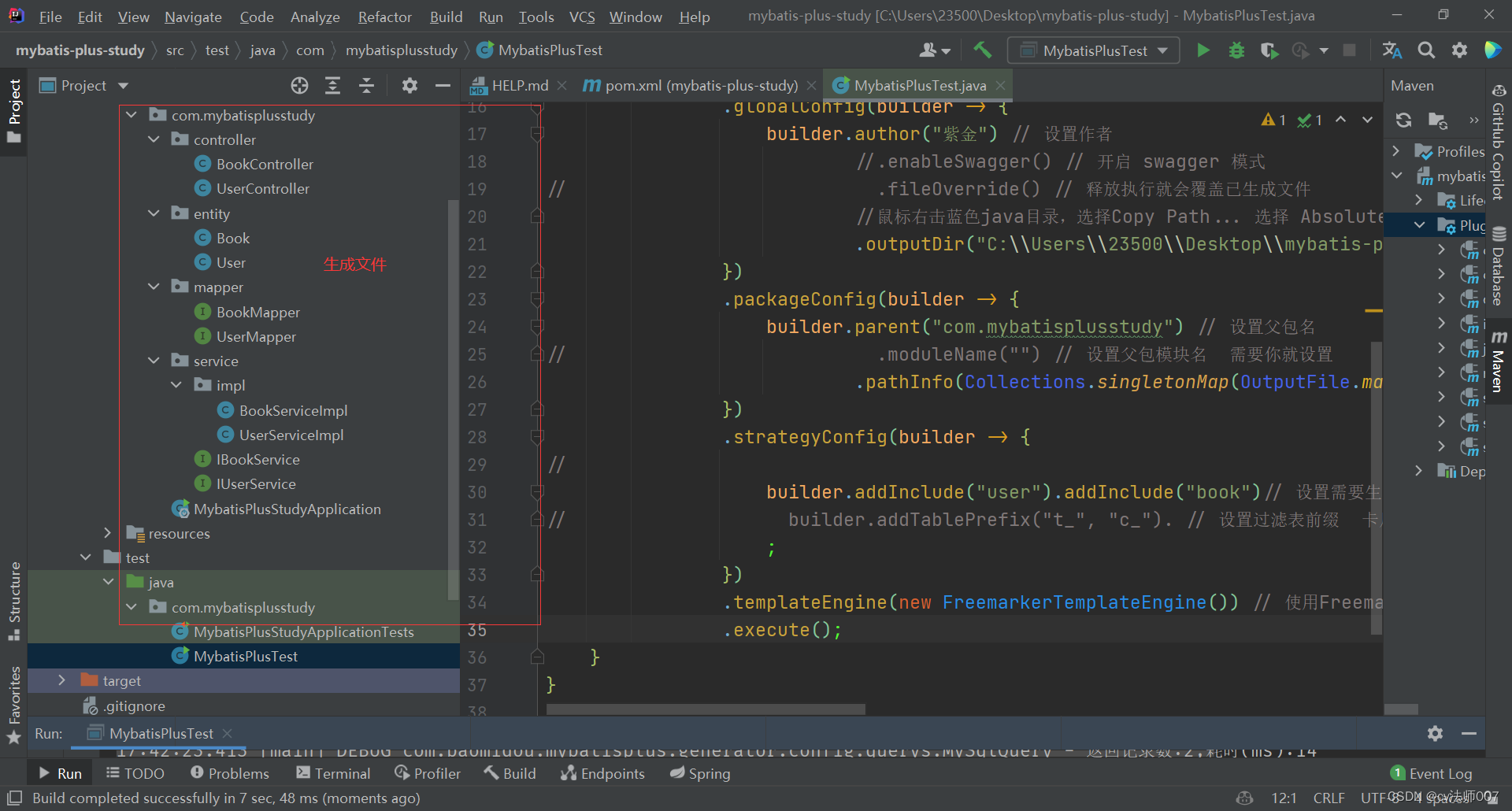Open GitHub Copilot side tool window
The image size is (1512, 811).
click(x=1499, y=142)
